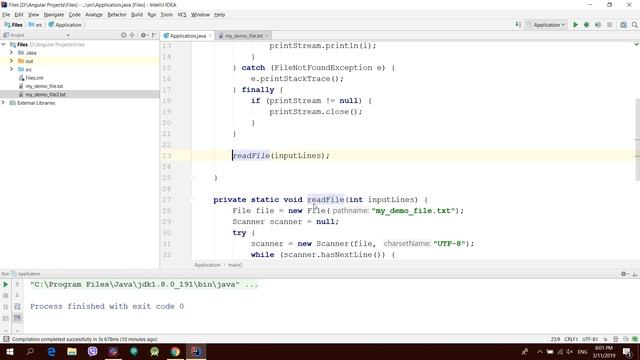Open Windows search from the taskbar

click(x=30, y=351)
